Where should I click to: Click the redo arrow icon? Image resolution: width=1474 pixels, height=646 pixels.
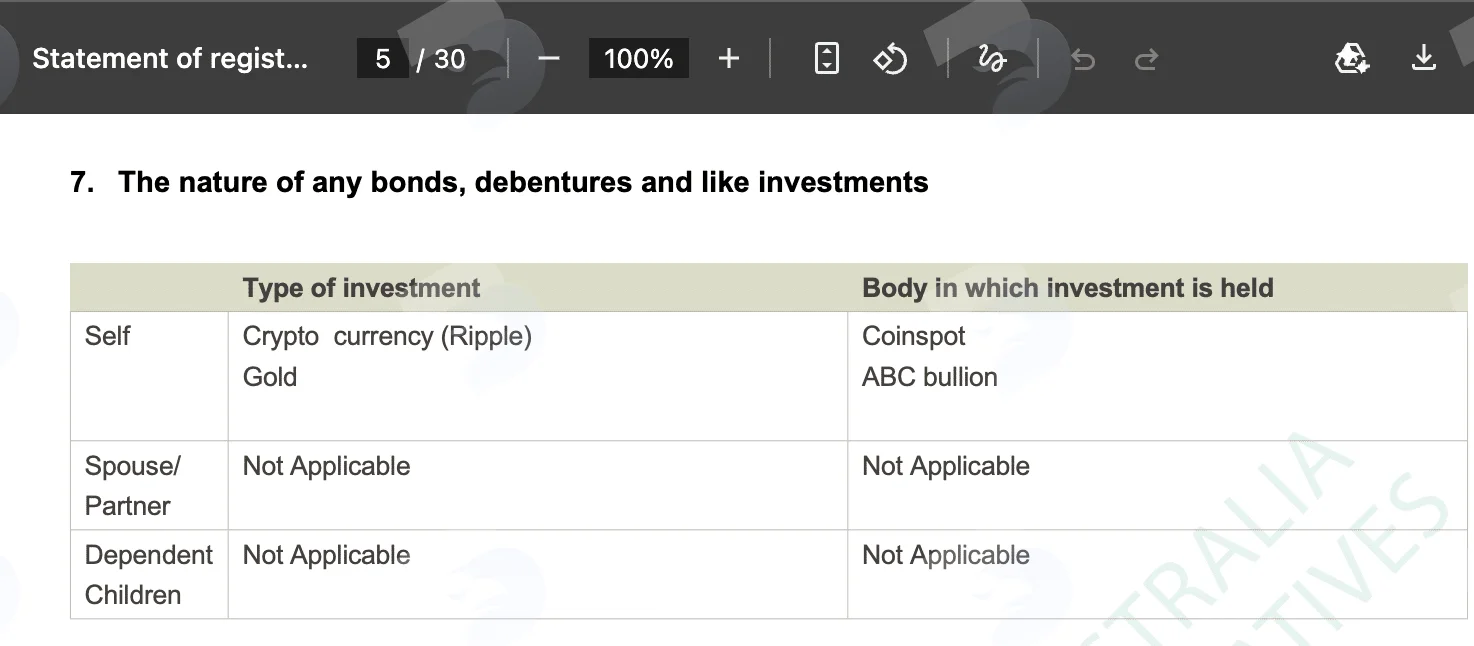pos(1146,60)
